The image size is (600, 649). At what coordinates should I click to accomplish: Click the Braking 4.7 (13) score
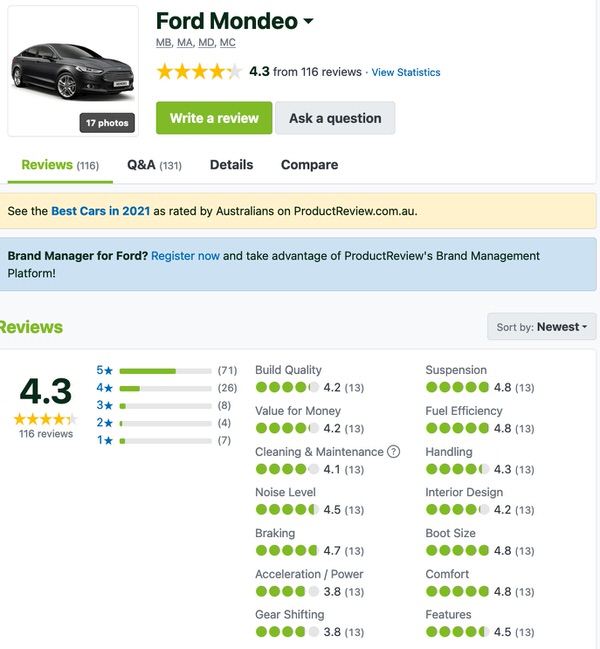pyautogui.click(x=344, y=551)
